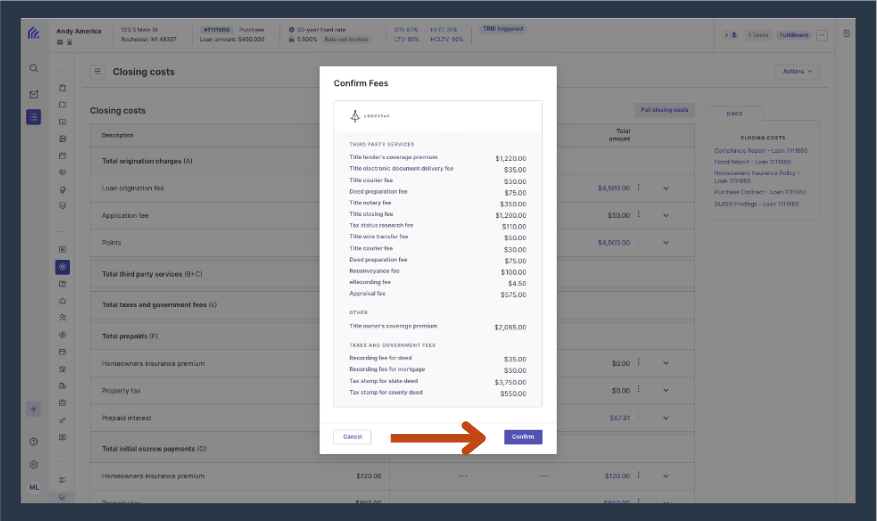Select the highlighted list icon in left rail
The image size is (877, 521).
click(34, 117)
